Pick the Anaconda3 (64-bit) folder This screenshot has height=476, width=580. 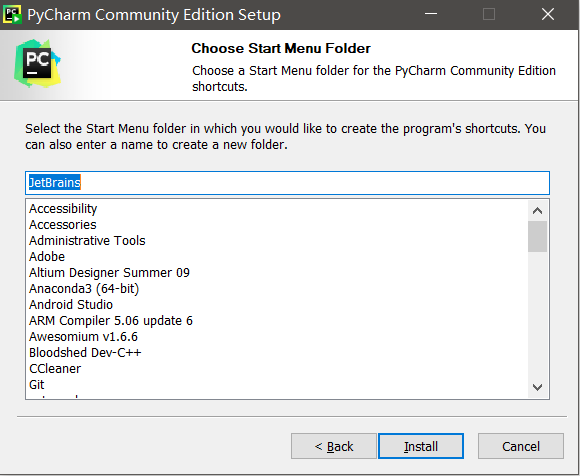pyautogui.click(x=84, y=288)
